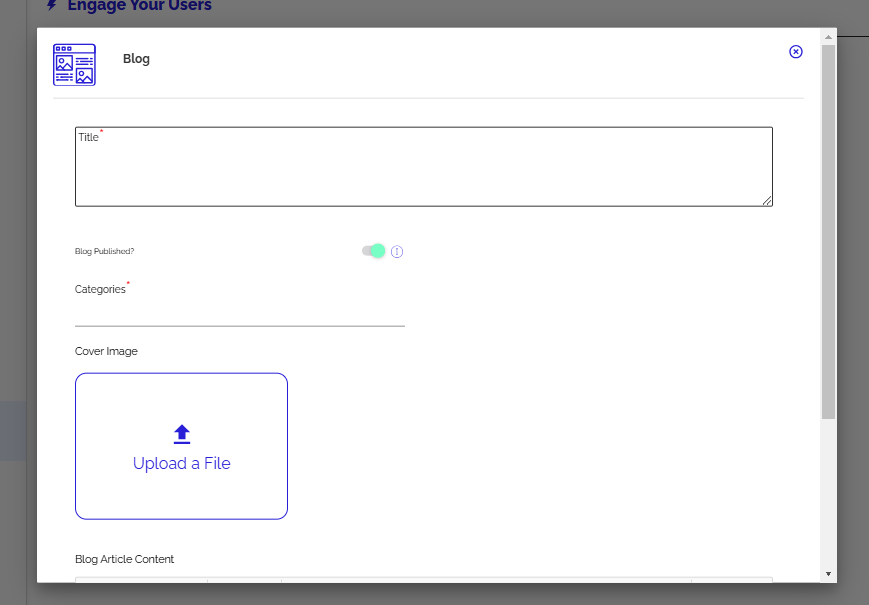Click the Blog layout icon in header
Screen dimensions: 869x605
pos(74,64)
